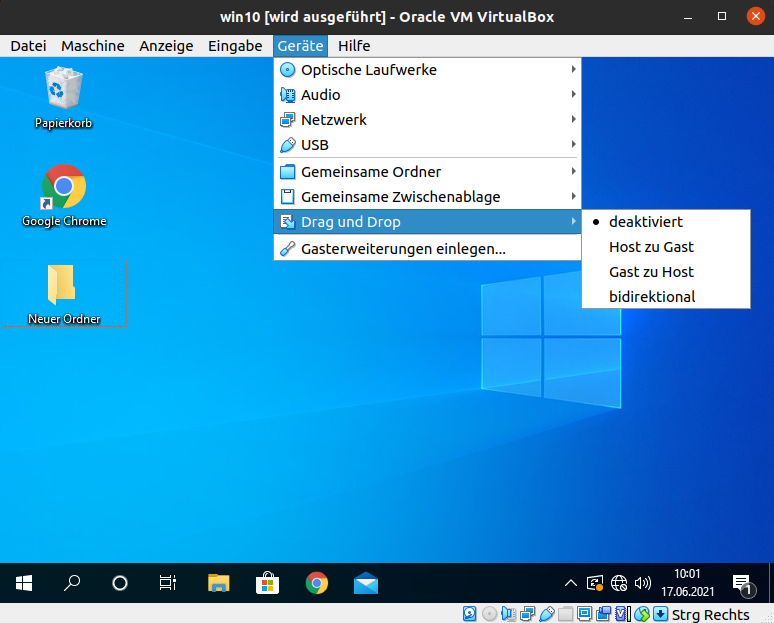Open the Anzeige menu

pos(166,46)
